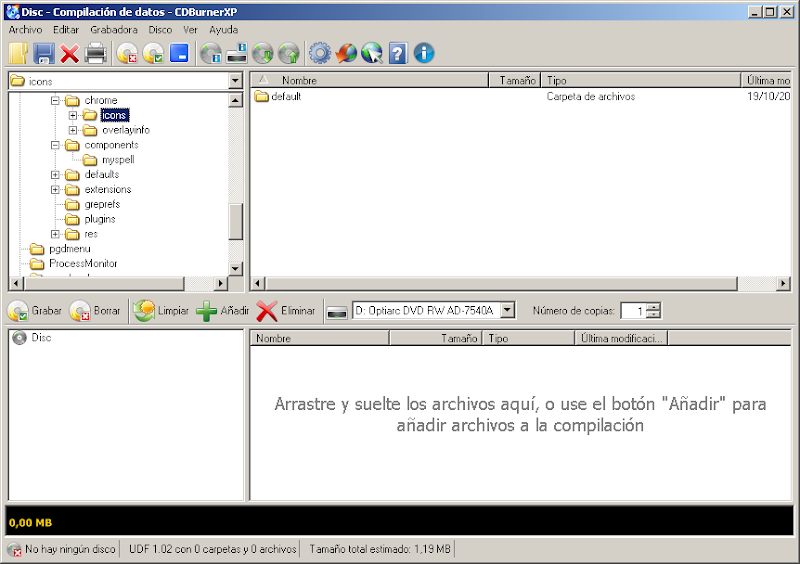Click the globe with orange arrow icon
The width and height of the screenshot is (800, 564).
click(346, 53)
